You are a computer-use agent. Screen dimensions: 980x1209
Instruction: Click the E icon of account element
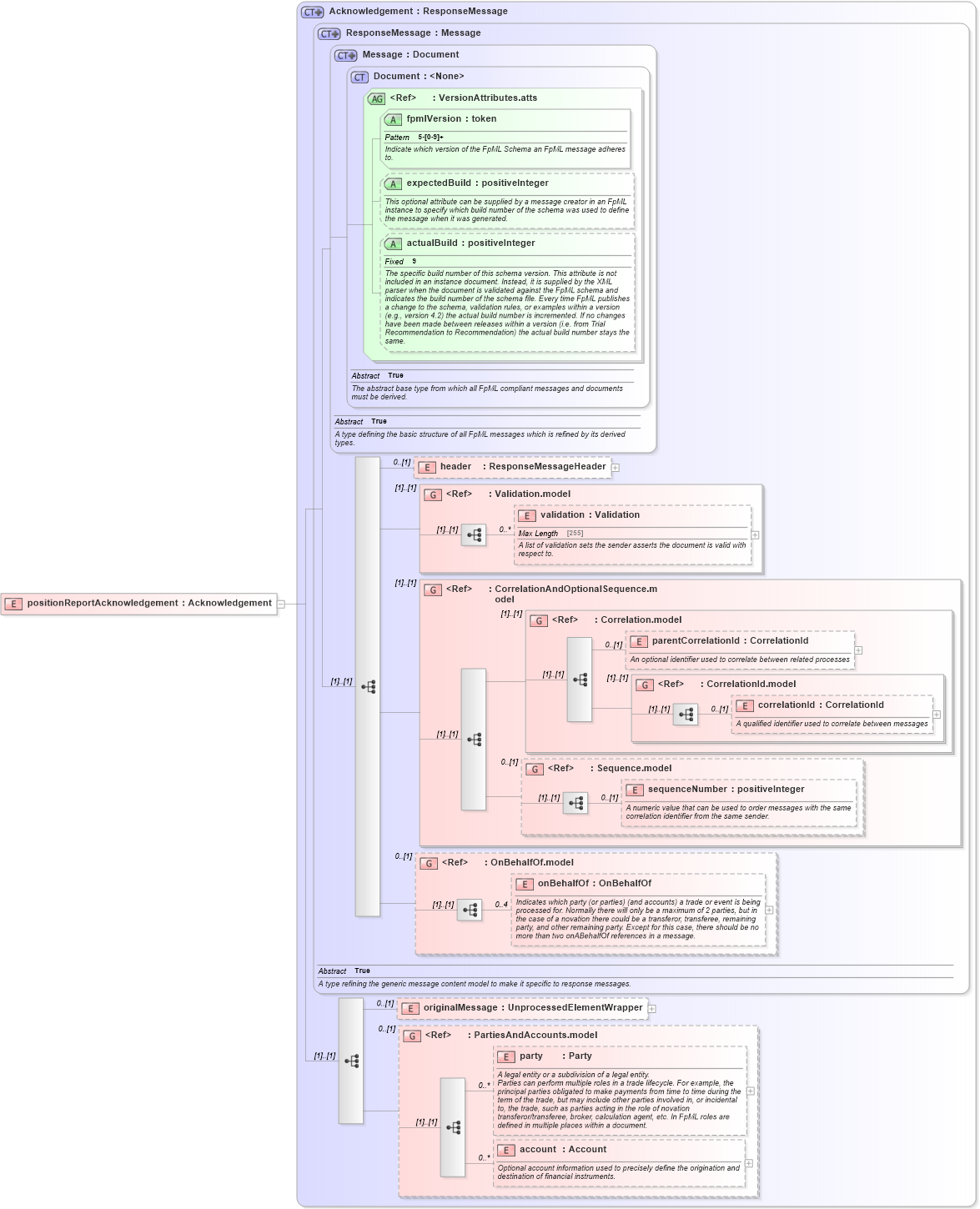[x=506, y=1150]
